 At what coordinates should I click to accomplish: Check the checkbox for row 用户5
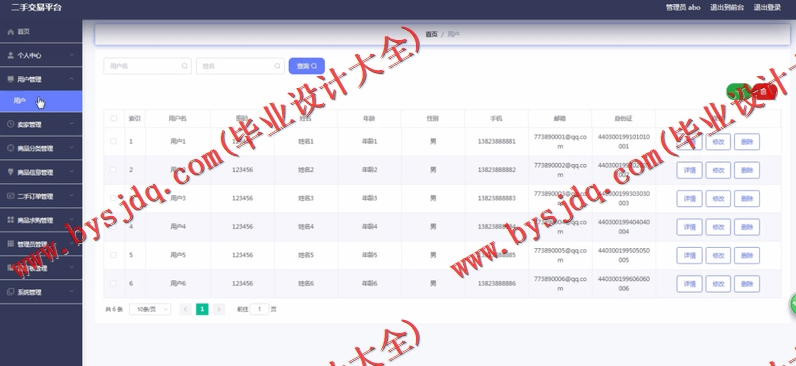click(113, 255)
